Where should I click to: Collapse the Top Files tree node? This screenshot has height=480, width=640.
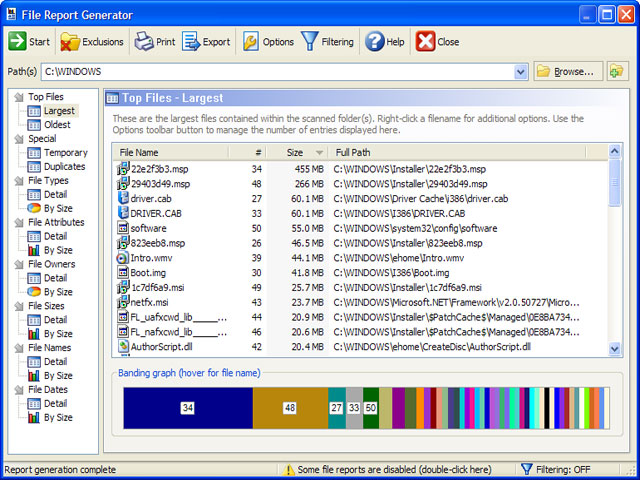click(x=19, y=97)
